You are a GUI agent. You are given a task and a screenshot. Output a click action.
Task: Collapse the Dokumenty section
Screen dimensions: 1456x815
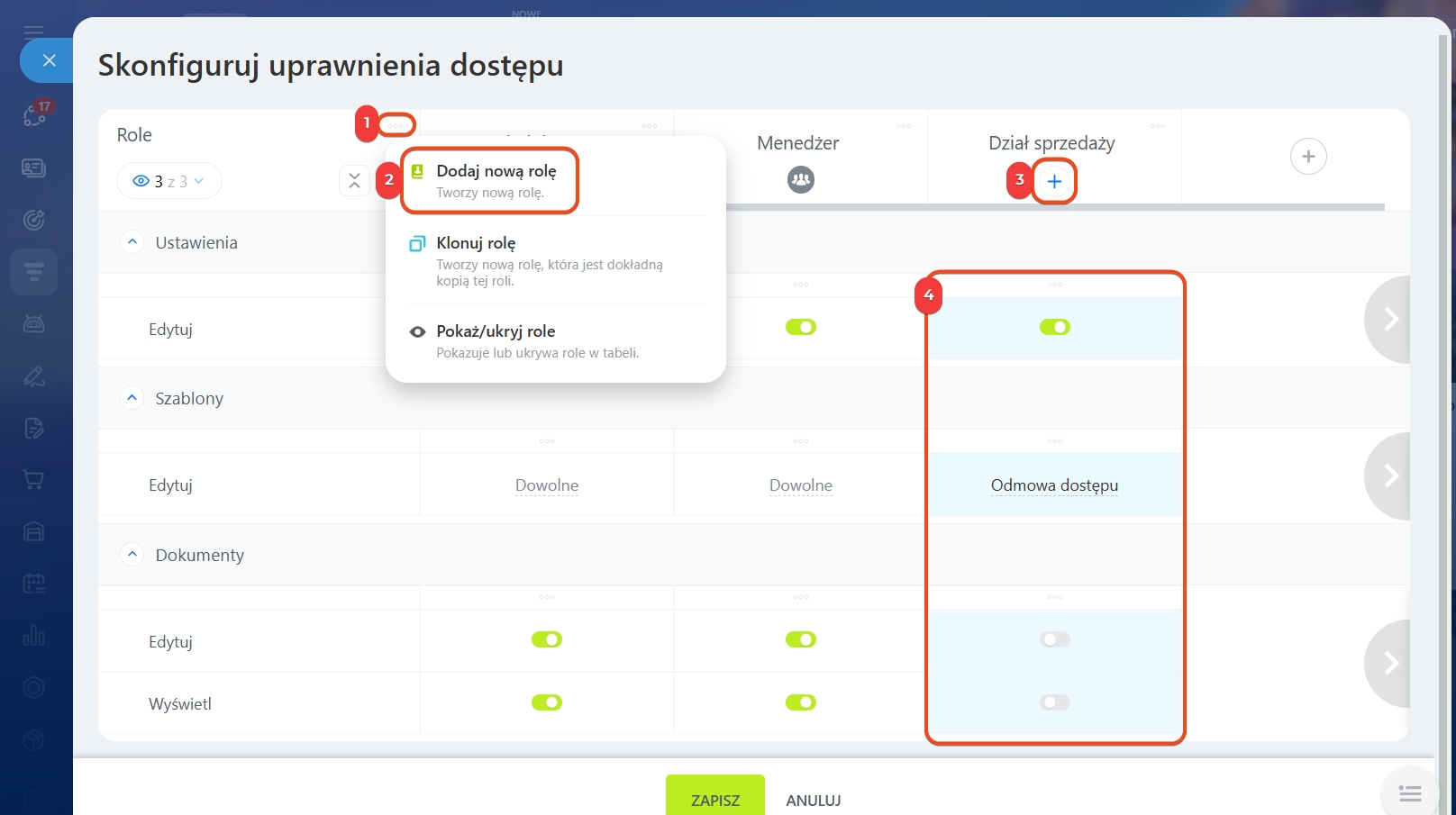(x=132, y=555)
